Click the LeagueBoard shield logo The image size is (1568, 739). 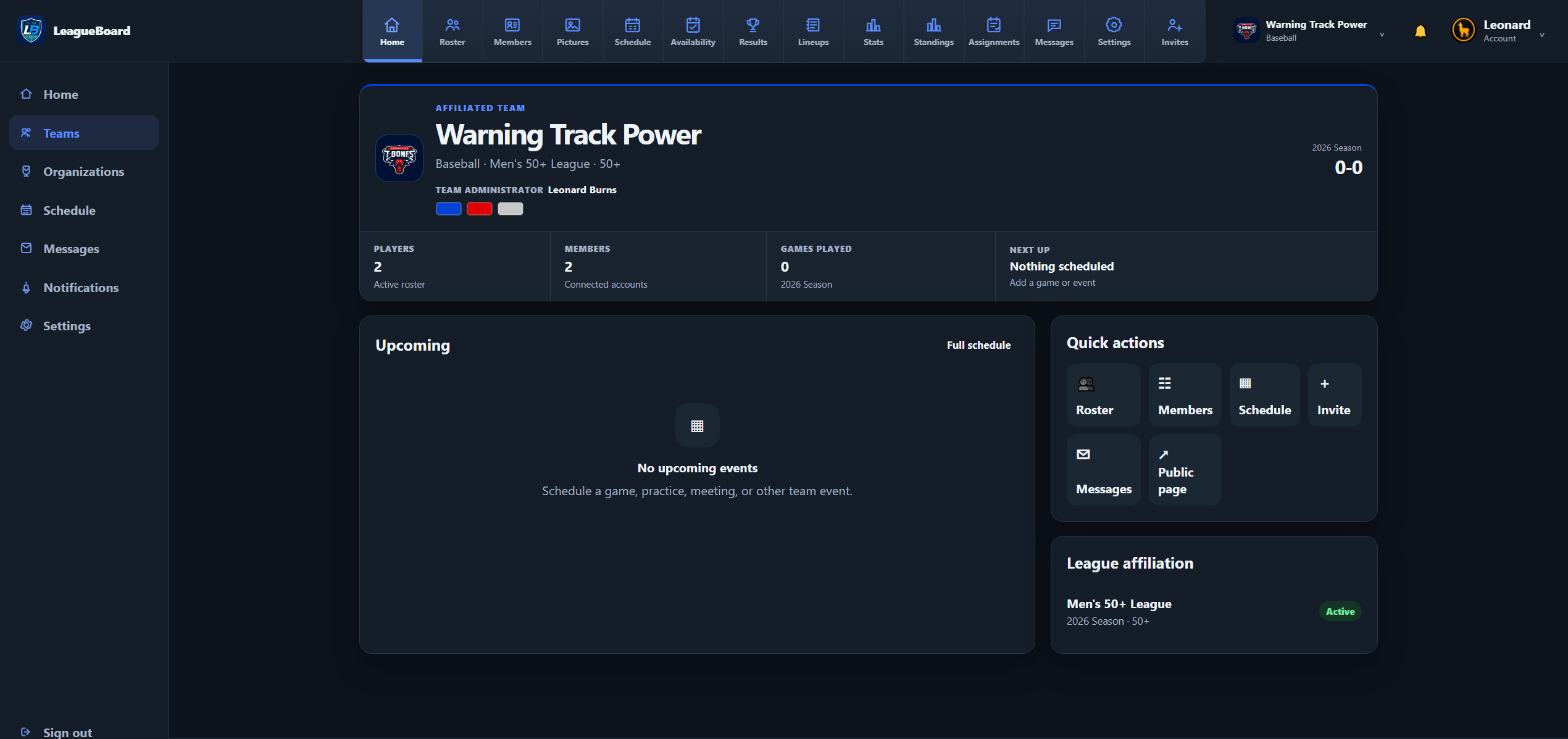pyautogui.click(x=31, y=30)
